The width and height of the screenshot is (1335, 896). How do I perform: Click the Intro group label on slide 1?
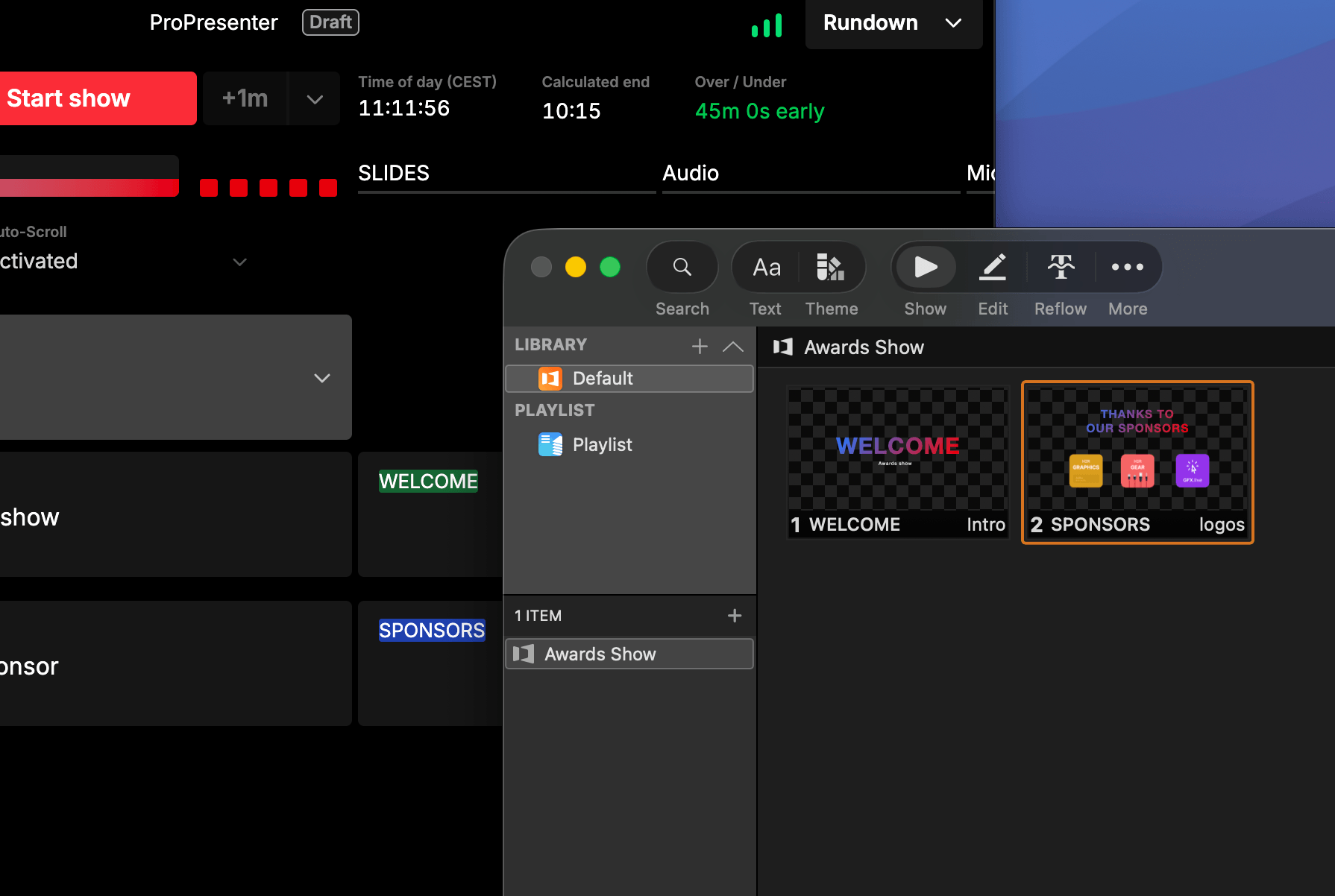click(x=986, y=525)
